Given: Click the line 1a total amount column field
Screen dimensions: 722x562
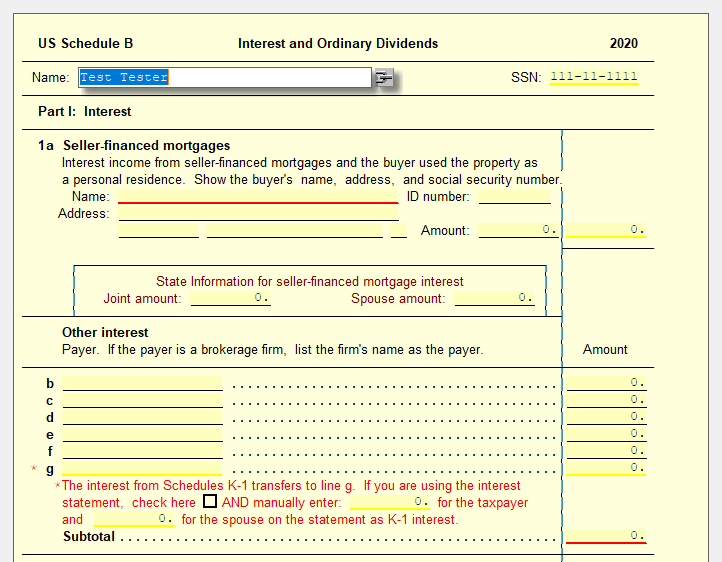Looking at the screenshot, I should pyautogui.click(x=606, y=230).
